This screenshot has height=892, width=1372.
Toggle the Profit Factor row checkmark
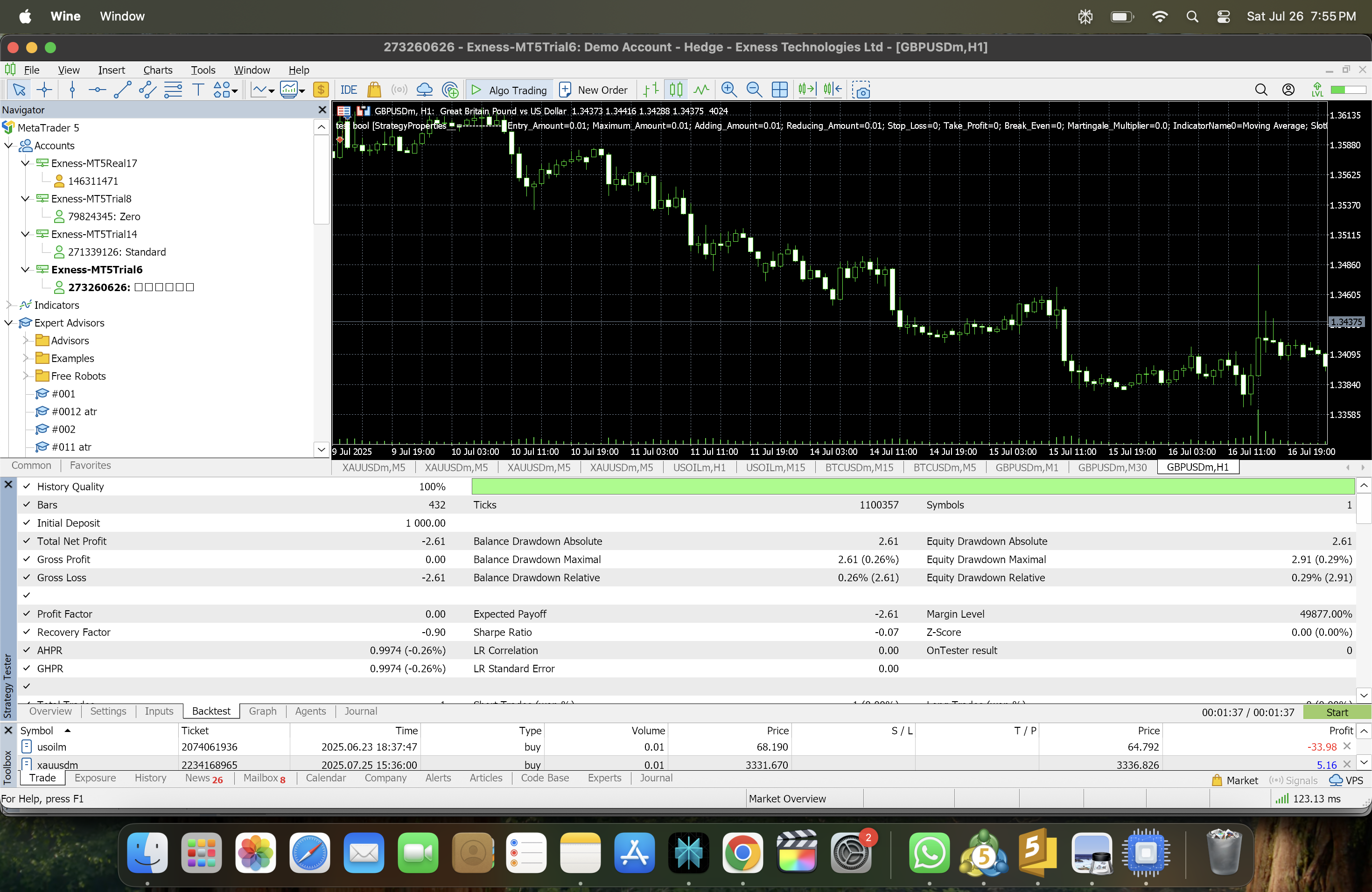[x=27, y=613]
